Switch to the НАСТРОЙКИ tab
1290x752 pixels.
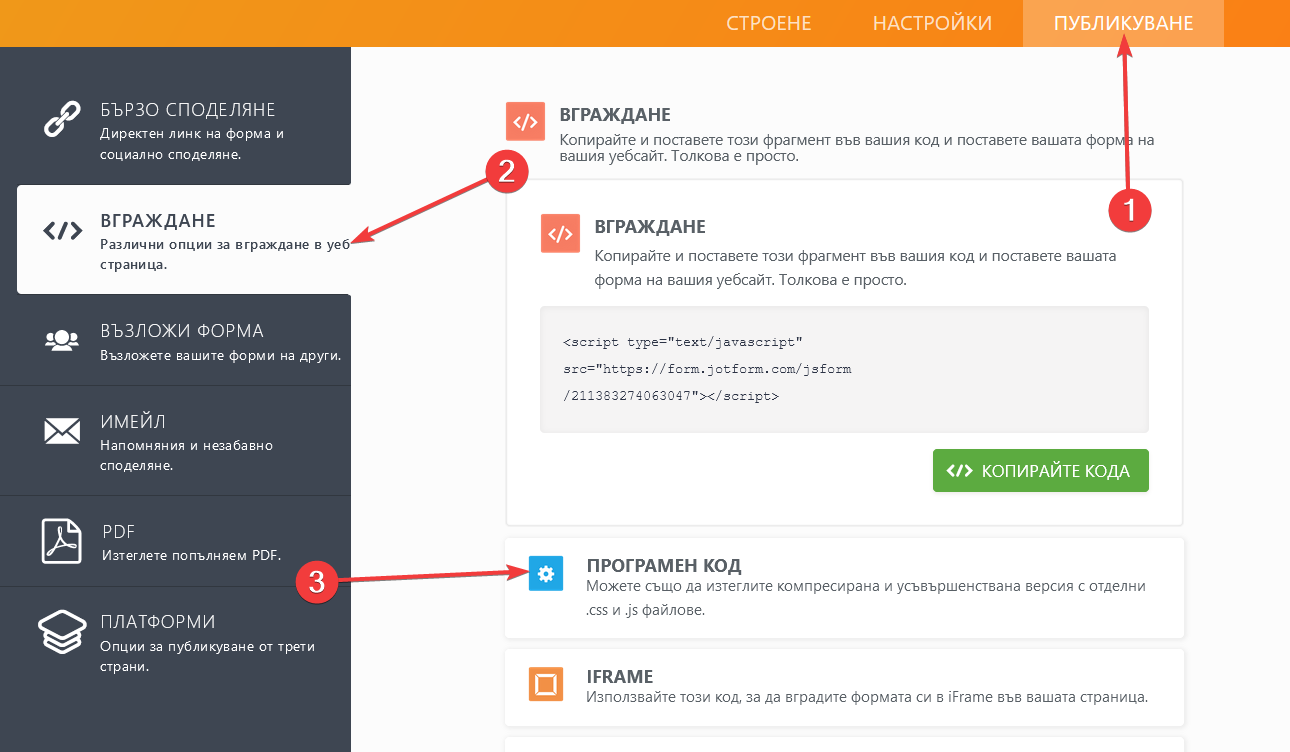tap(932, 23)
